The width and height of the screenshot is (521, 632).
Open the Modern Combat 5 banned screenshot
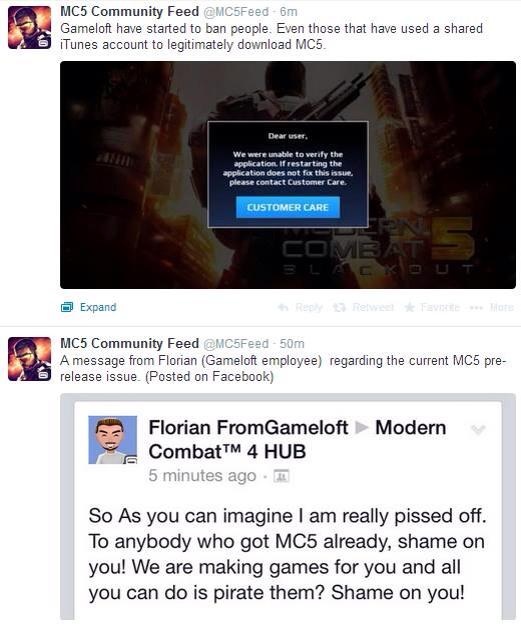coord(288,175)
